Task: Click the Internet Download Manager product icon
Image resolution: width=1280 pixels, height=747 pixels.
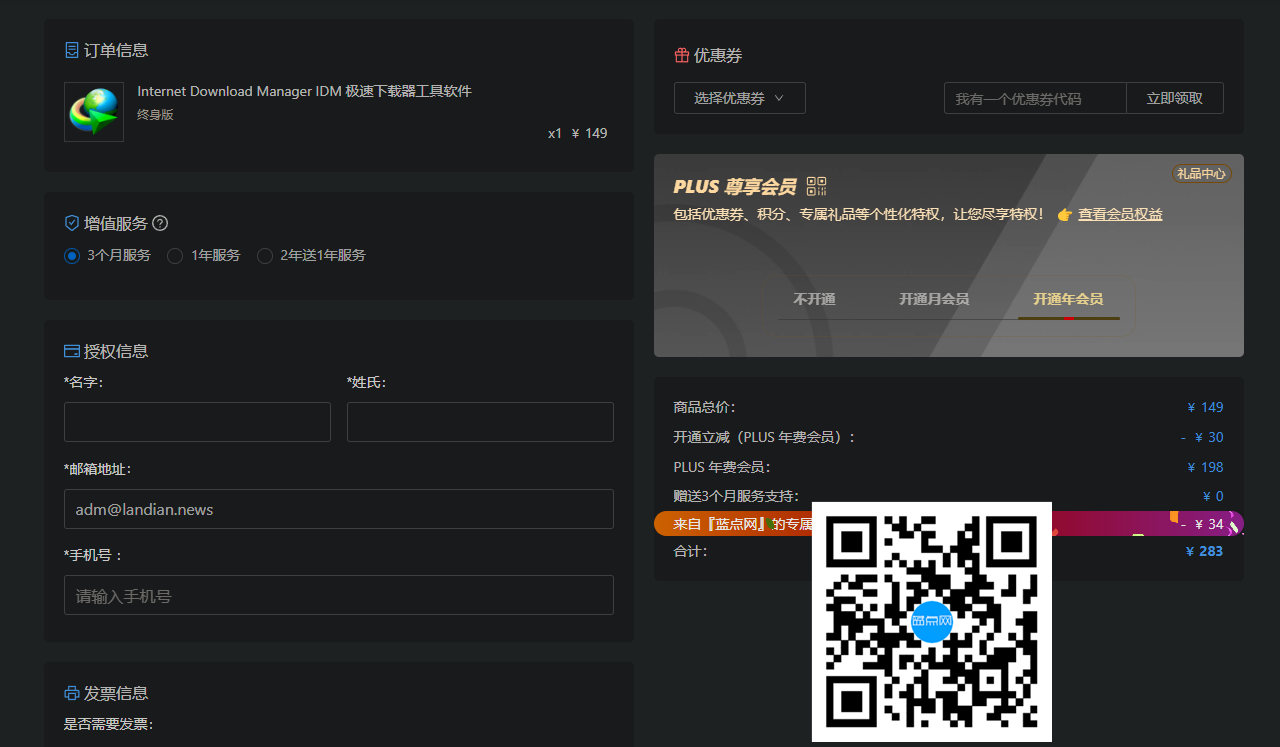Action: click(94, 112)
